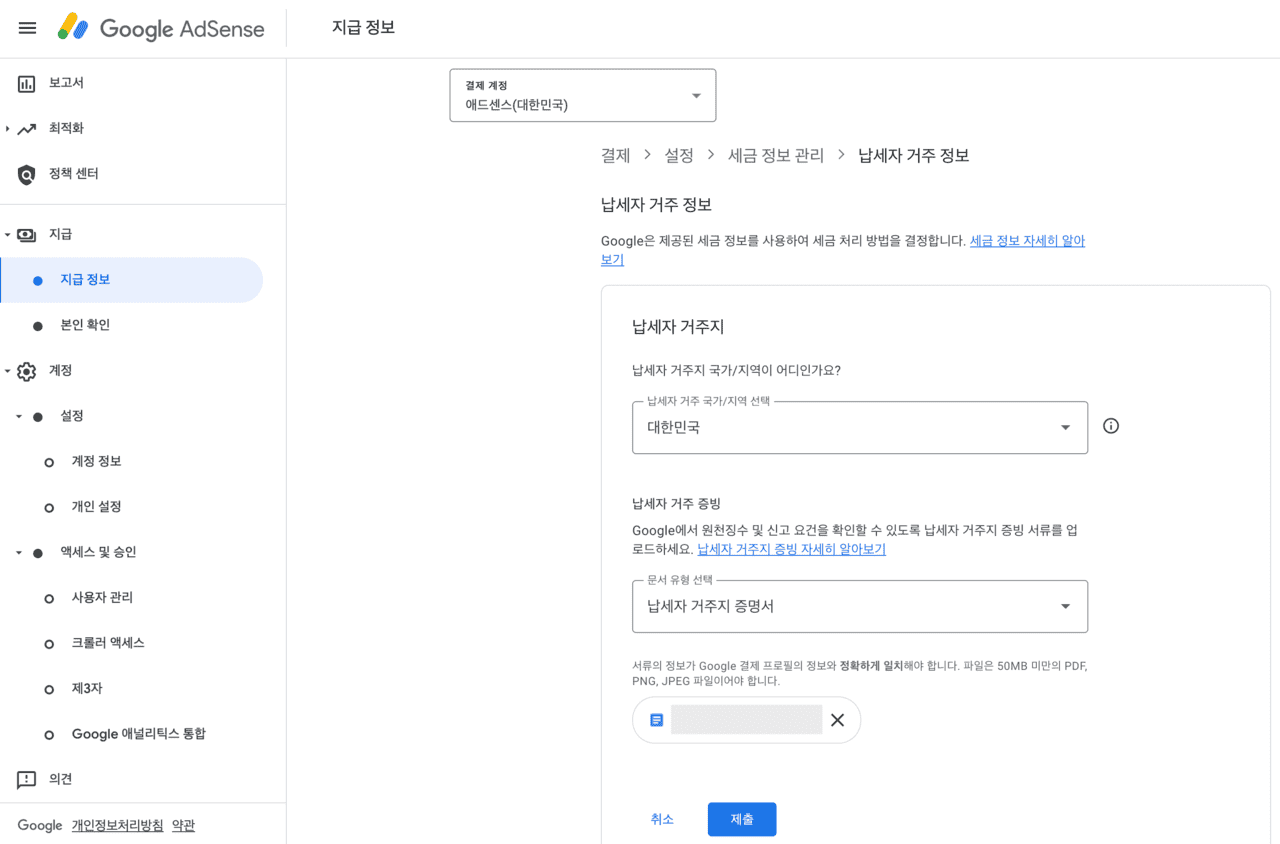
Task: Click the info icon beside country selector
Action: (x=1110, y=425)
